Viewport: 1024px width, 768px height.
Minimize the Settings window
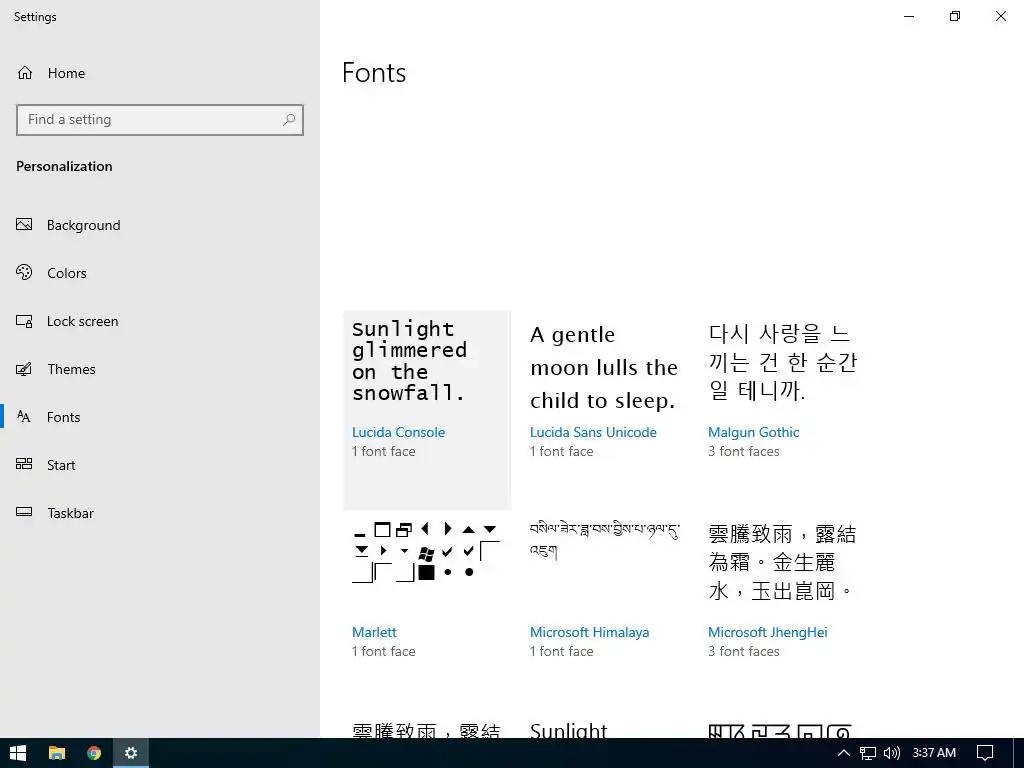click(x=909, y=16)
